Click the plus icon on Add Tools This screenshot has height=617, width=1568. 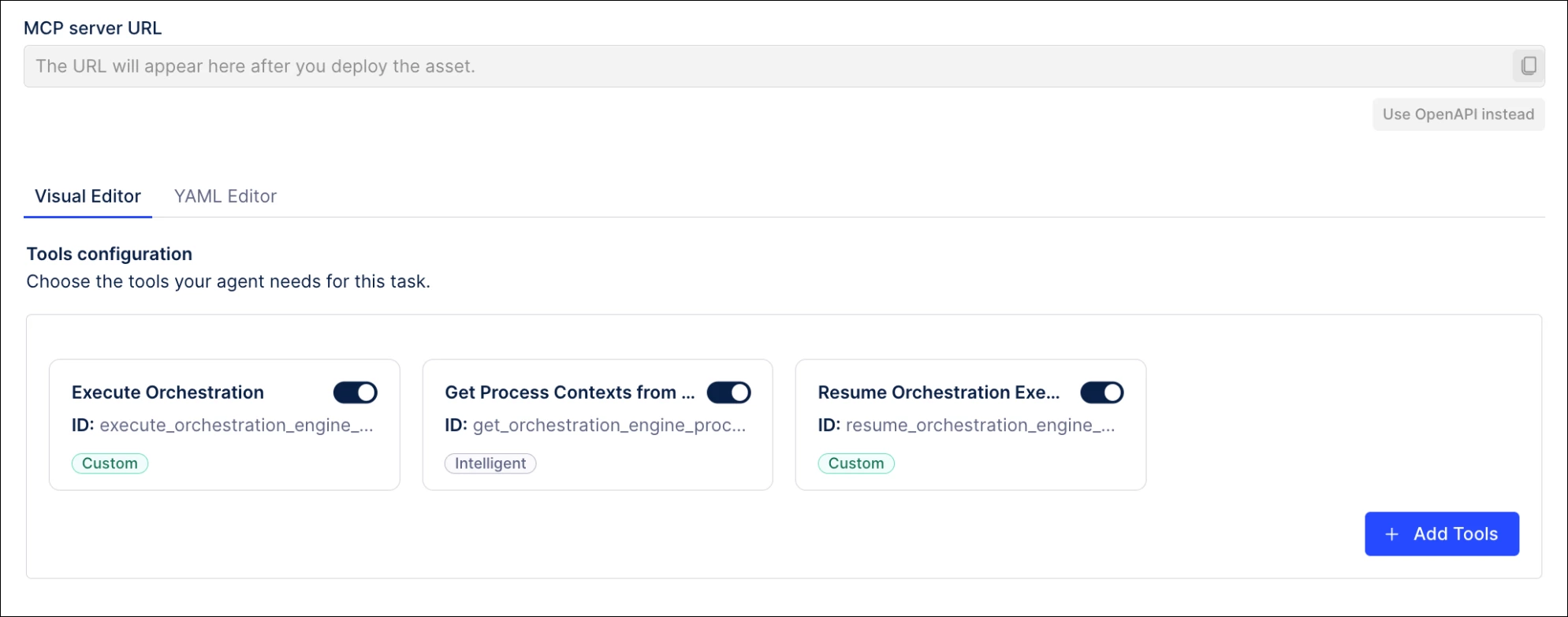click(1392, 534)
